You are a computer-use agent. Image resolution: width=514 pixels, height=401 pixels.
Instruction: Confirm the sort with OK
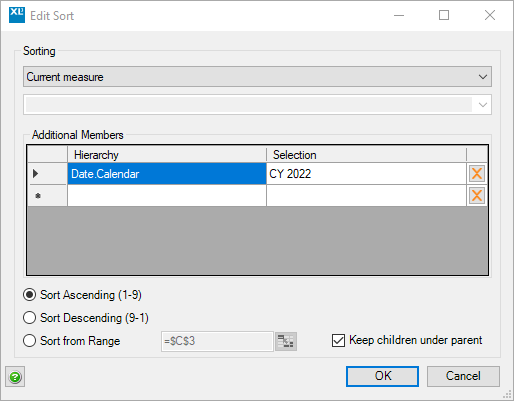[382, 376]
